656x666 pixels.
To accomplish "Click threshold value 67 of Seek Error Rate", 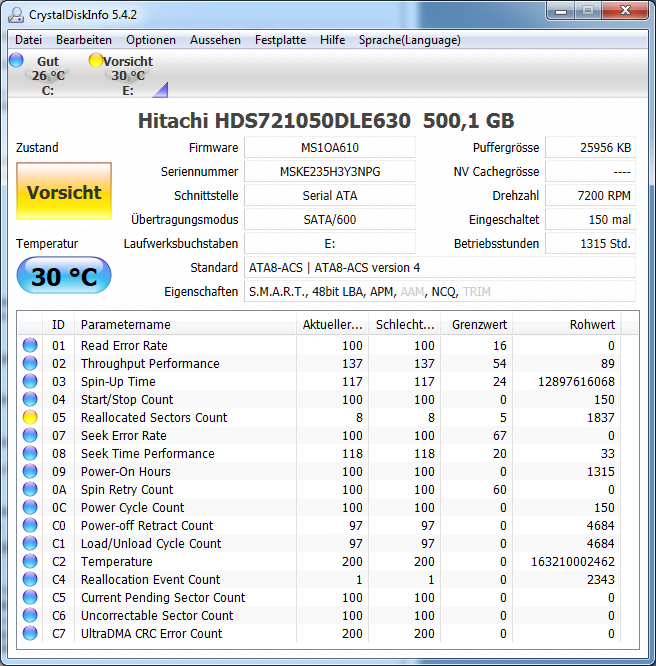I will 500,435.
